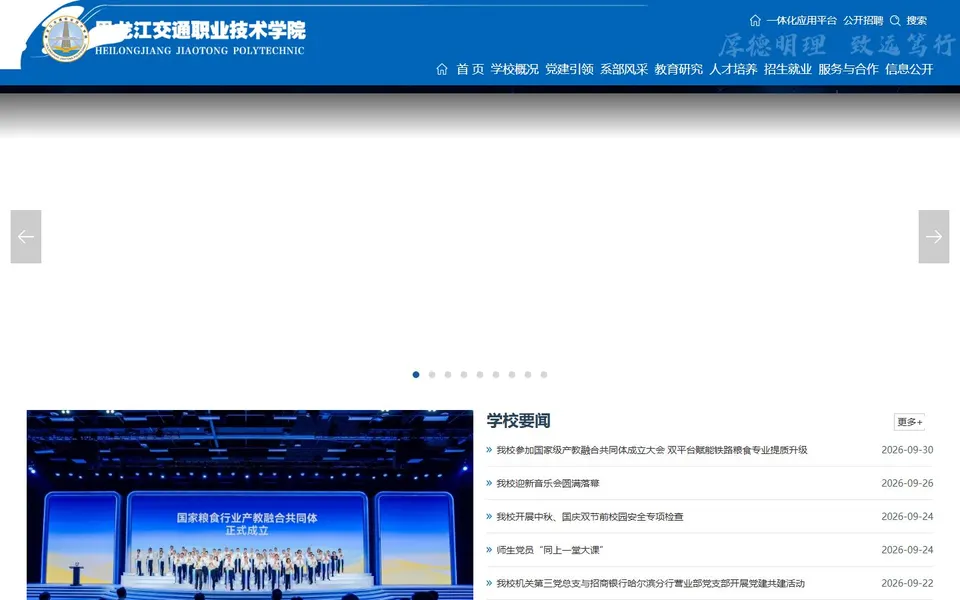Click the date 2026-09-26
960x600 pixels.
tap(907, 483)
